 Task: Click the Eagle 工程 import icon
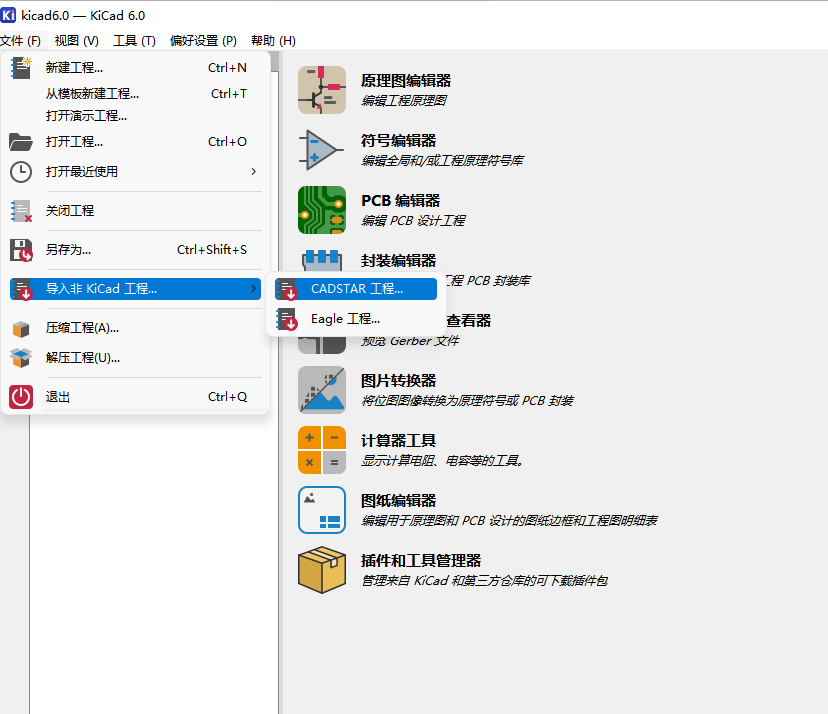287,319
